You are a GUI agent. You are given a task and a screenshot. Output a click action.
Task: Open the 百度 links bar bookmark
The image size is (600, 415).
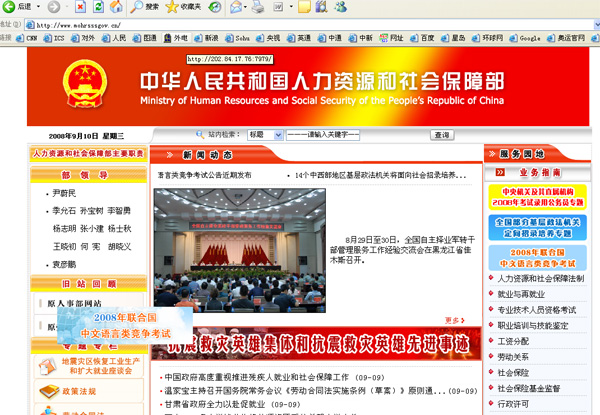pos(422,38)
